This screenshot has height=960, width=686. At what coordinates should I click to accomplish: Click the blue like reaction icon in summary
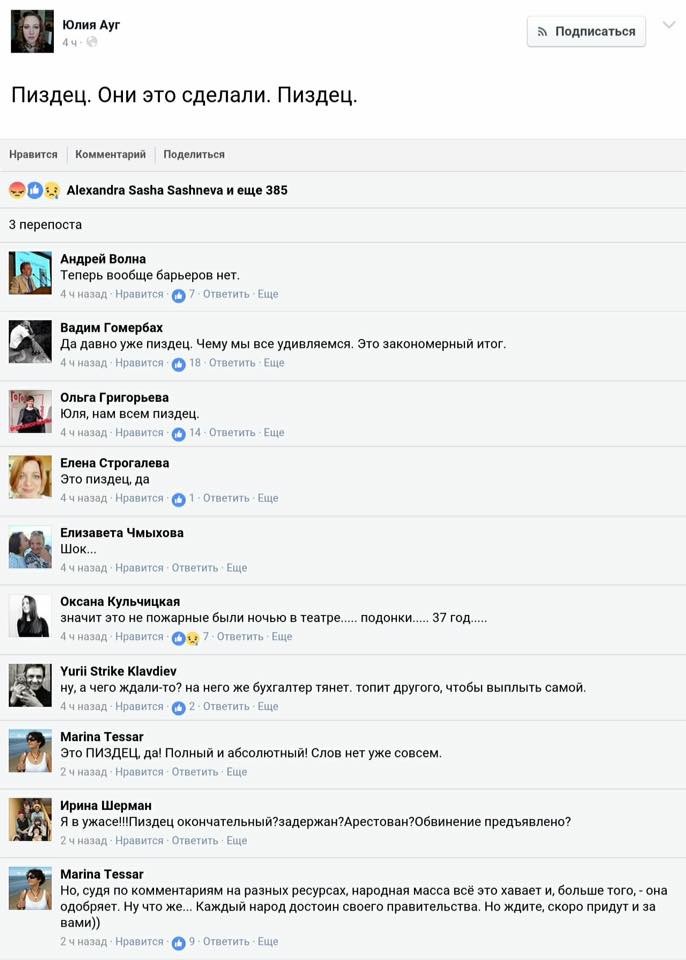pyautogui.click(x=34, y=190)
